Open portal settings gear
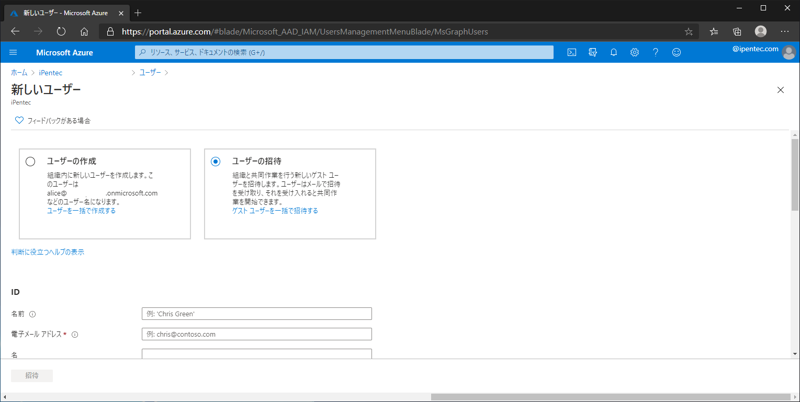The width and height of the screenshot is (800, 402). pos(635,52)
